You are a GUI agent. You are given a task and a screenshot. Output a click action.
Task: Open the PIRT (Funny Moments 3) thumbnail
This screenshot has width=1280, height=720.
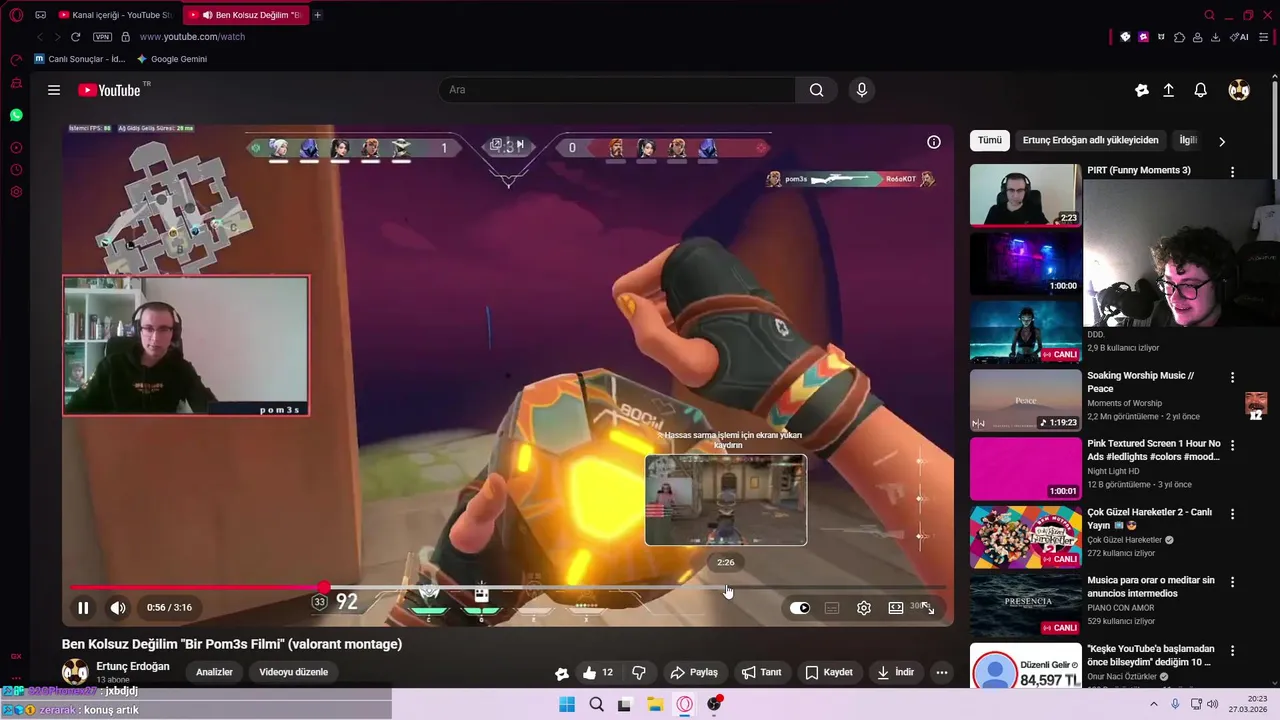1026,195
